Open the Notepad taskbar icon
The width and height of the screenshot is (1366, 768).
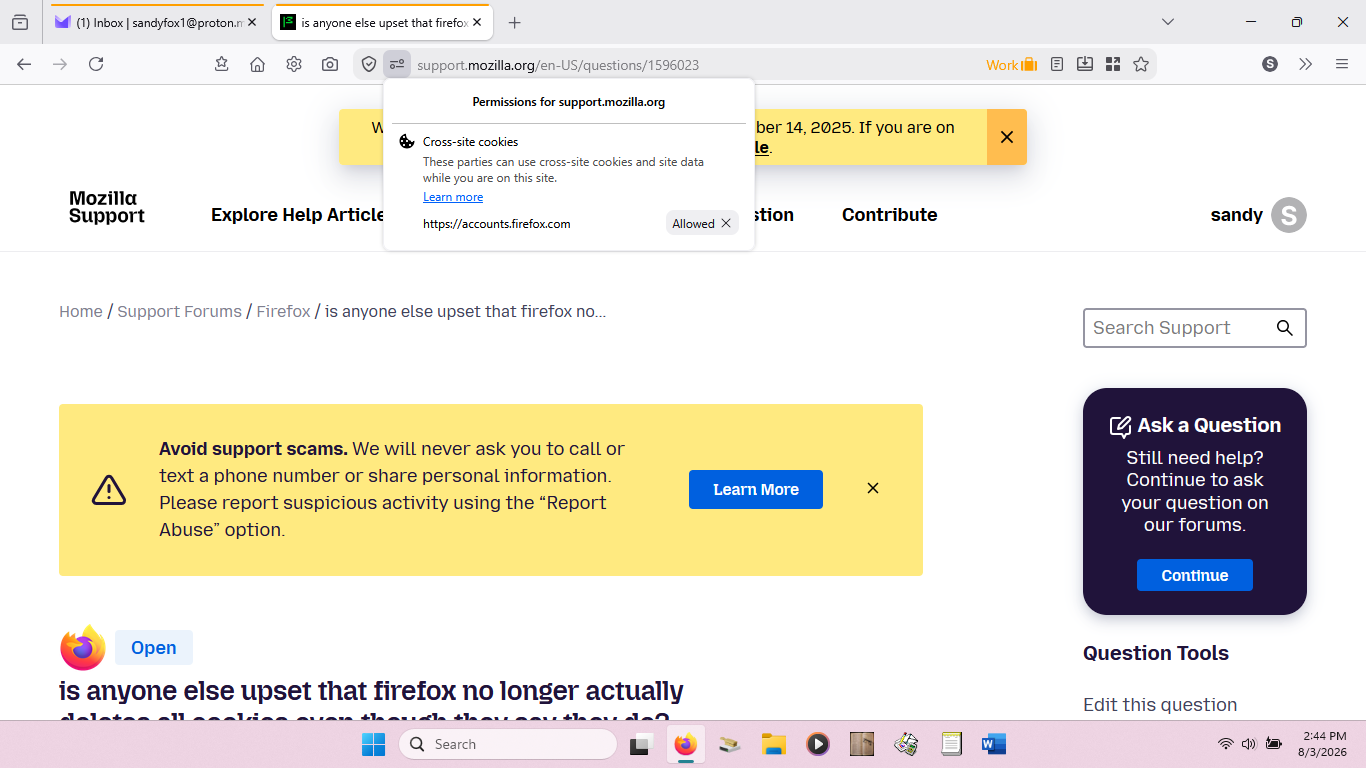(951, 744)
